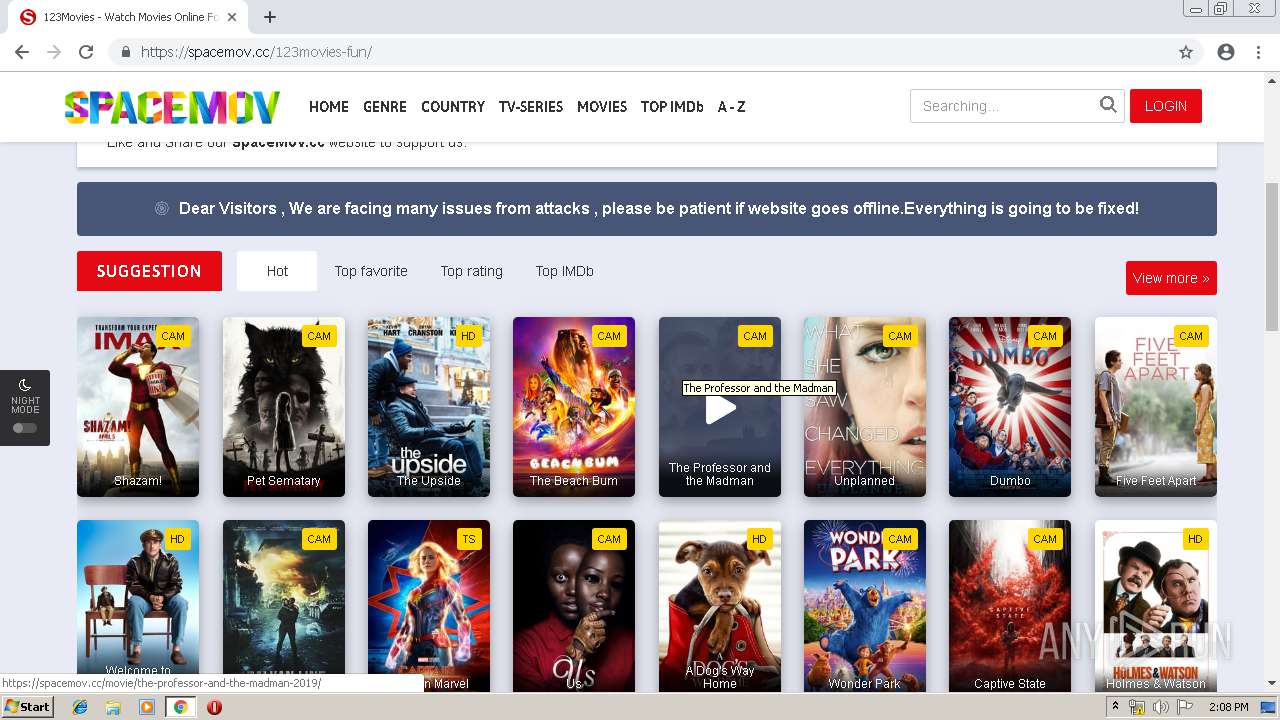1280x720 pixels.
Task: Click the SpaceMov logo
Action: pos(172,107)
